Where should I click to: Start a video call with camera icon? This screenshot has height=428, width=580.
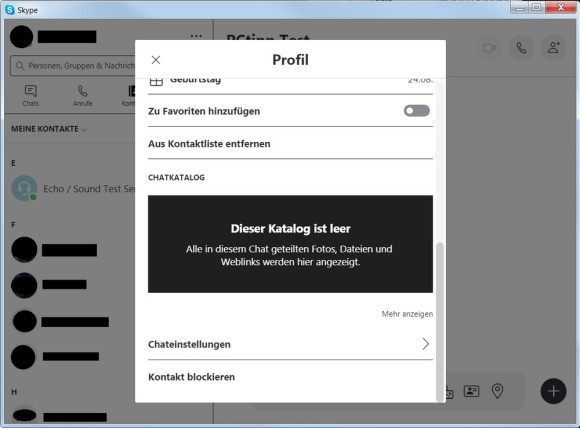pos(489,48)
